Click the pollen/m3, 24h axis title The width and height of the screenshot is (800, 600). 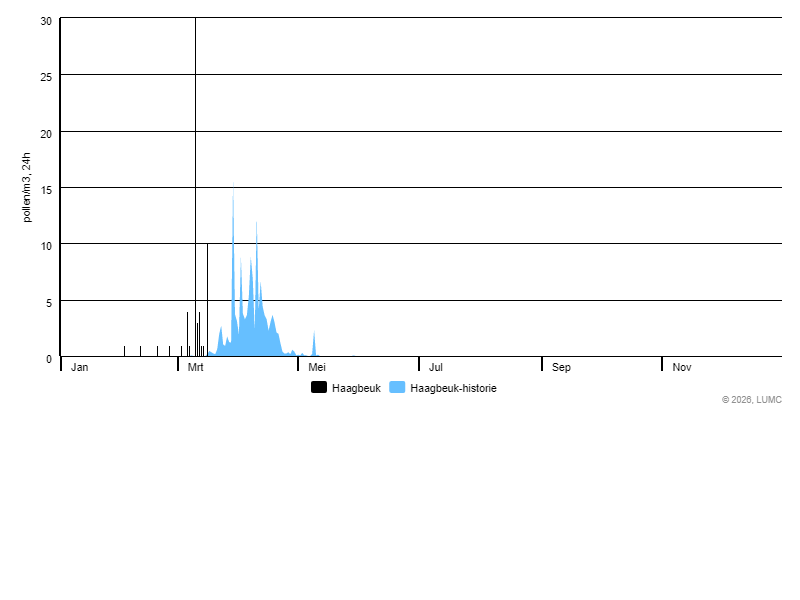pyautogui.click(x=27, y=187)
